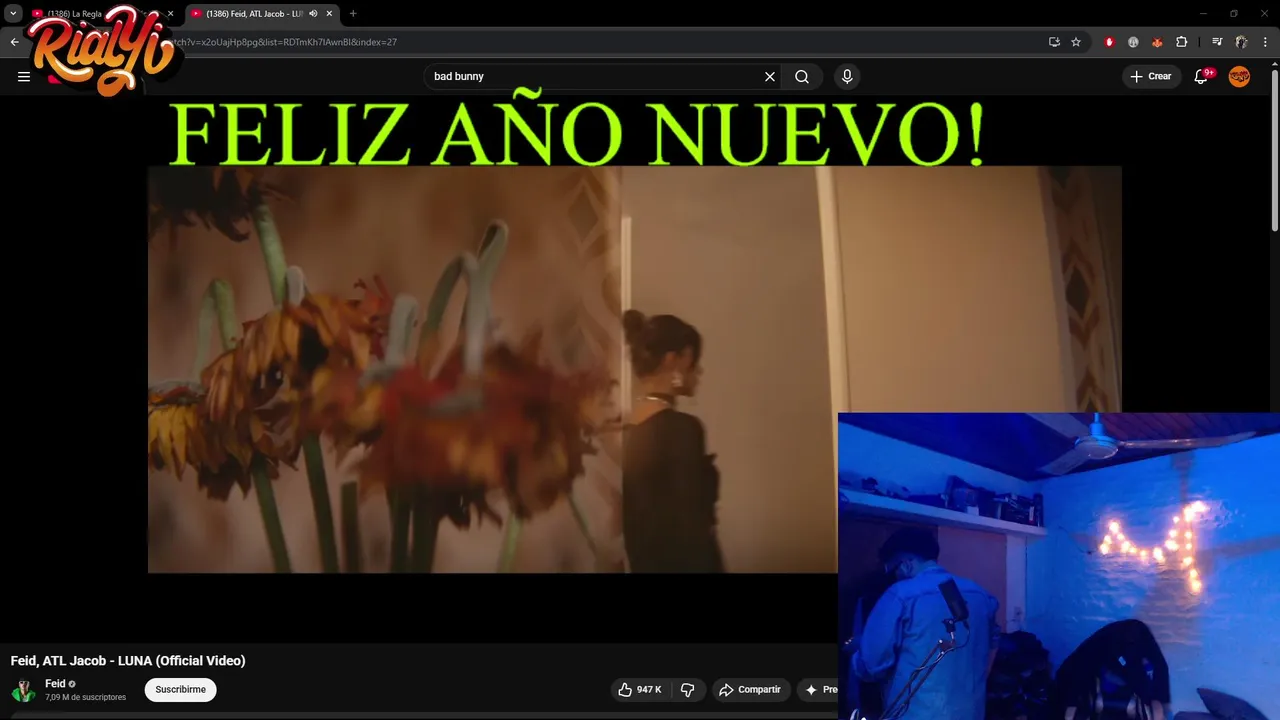
Task: Open the notifications bell
Action: click(1201, 77)
